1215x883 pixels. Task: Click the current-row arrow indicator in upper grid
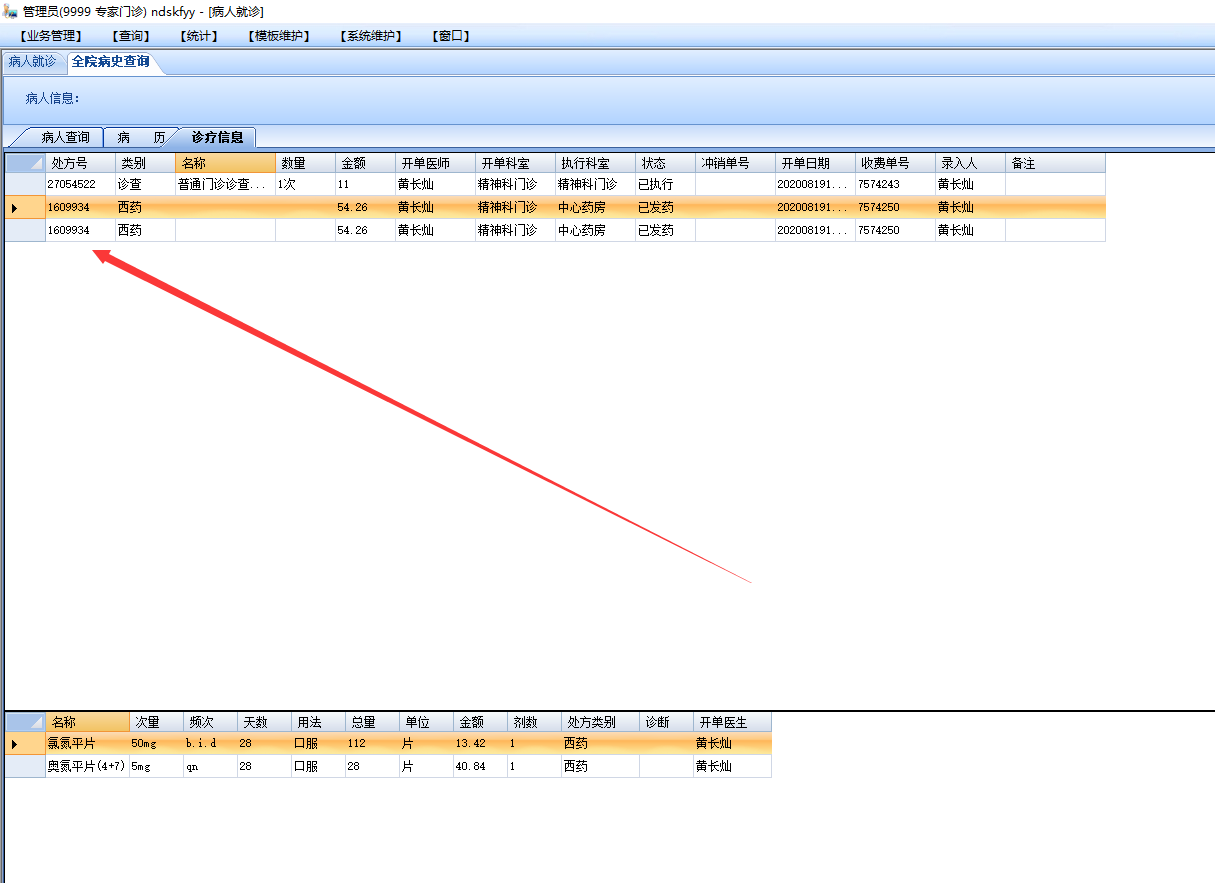(x=14, y=208)
